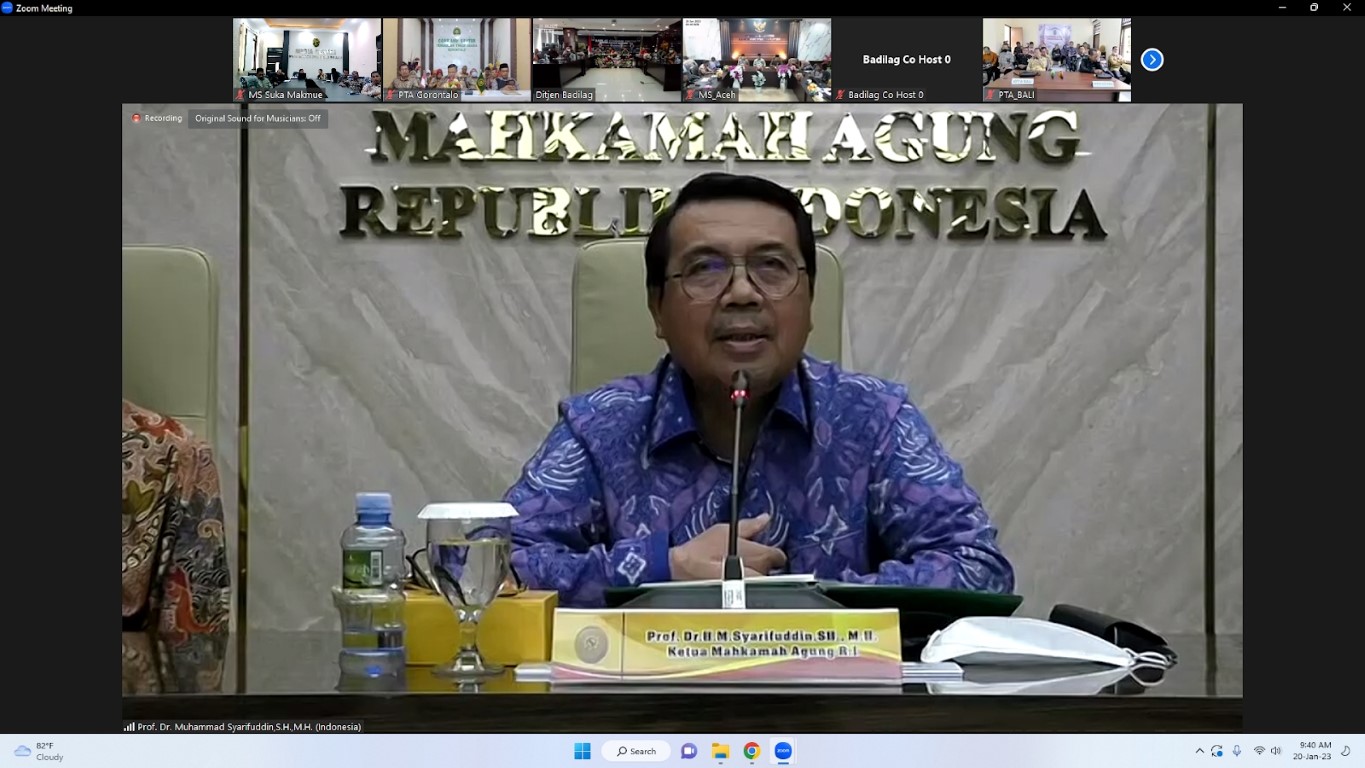
Task: Open Google Chrome from the taskbar
Action: pos(752,751)
